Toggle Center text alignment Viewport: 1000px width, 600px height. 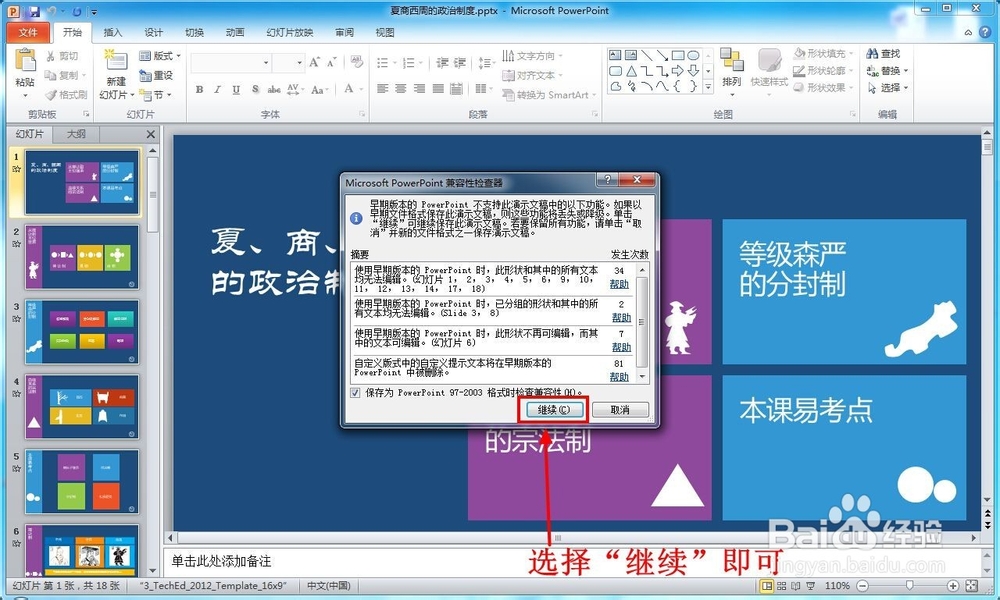pyautogui.click(x=401, y=89)
